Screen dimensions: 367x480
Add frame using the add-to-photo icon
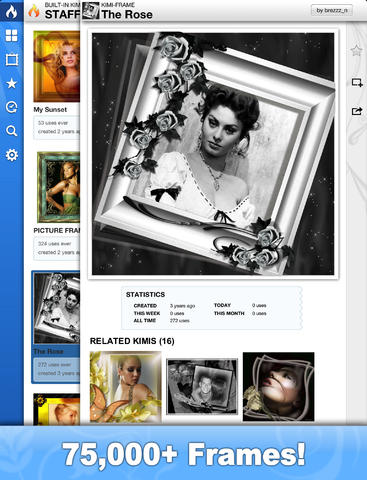[357, 83]
